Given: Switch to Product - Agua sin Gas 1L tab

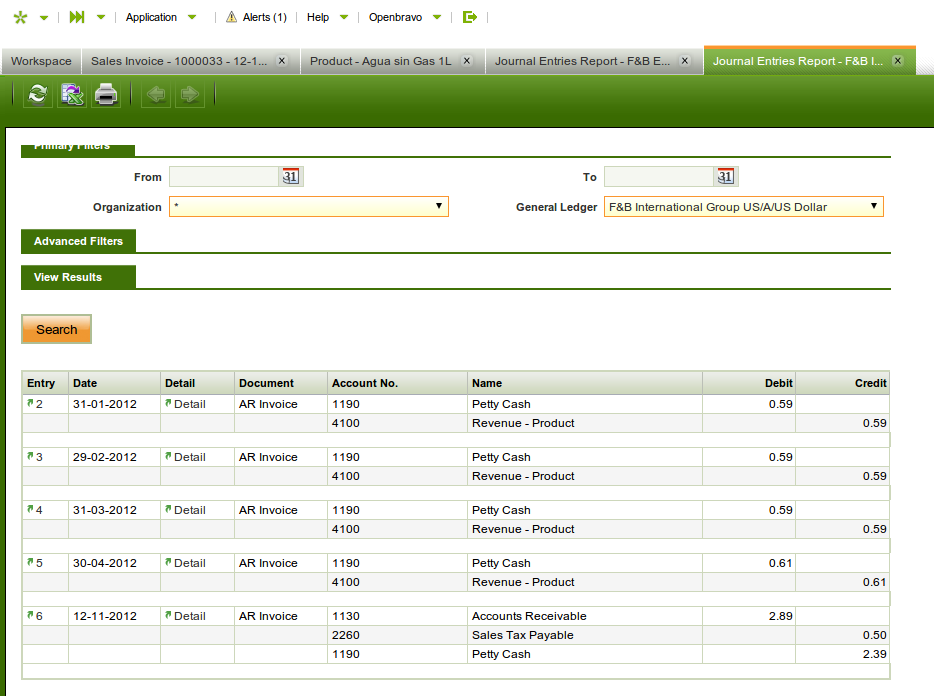Looking at the screenshot, I should coord(381,61).
